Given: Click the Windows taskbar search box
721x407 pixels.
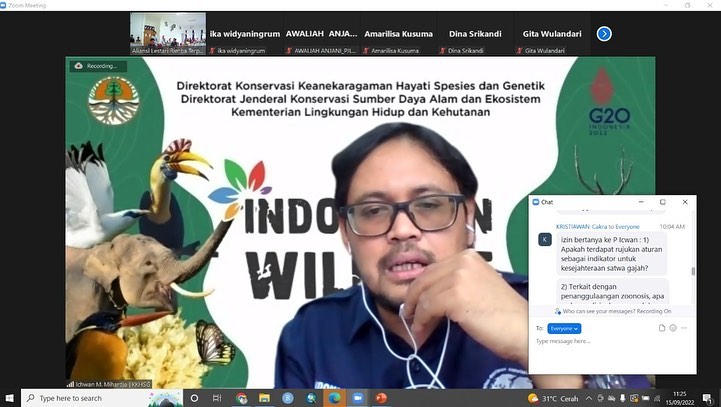Looking at the screenshot, I should point(90,398).
